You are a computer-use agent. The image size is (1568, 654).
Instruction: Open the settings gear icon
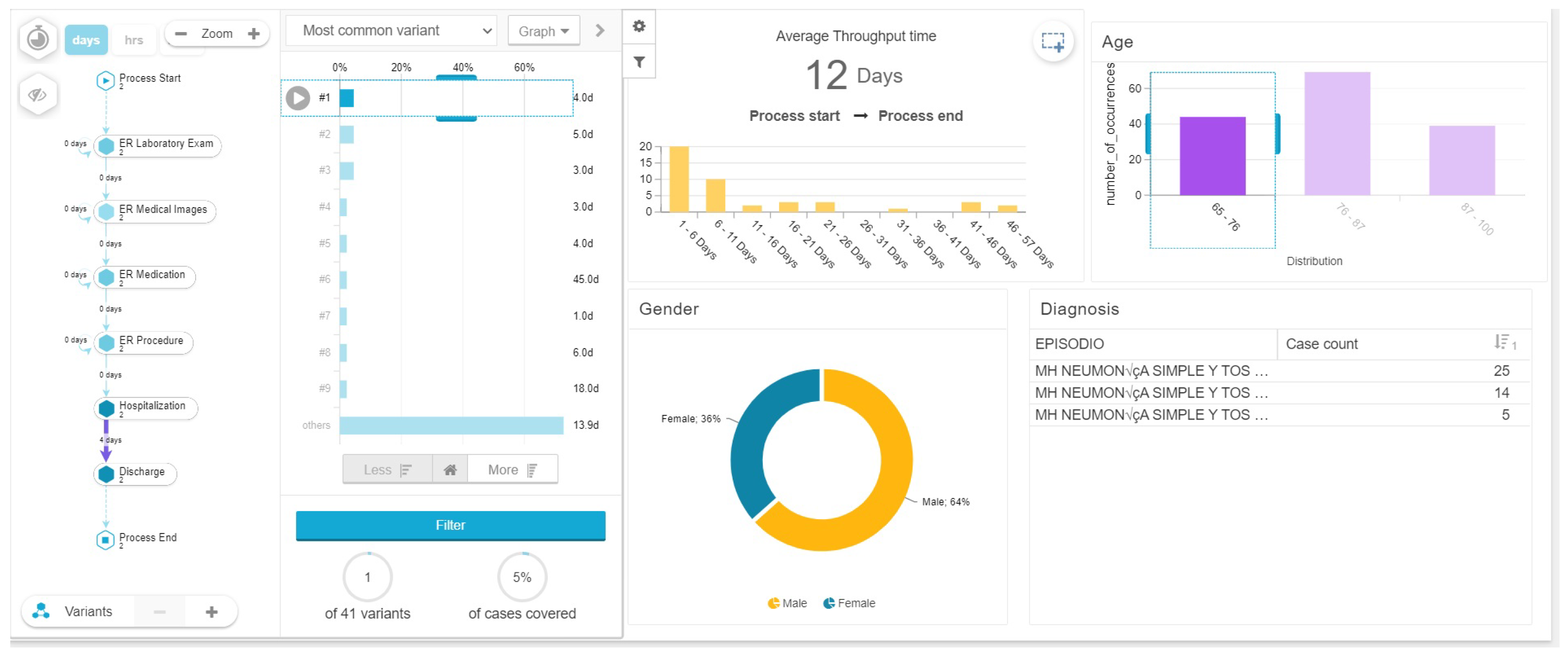638,26
